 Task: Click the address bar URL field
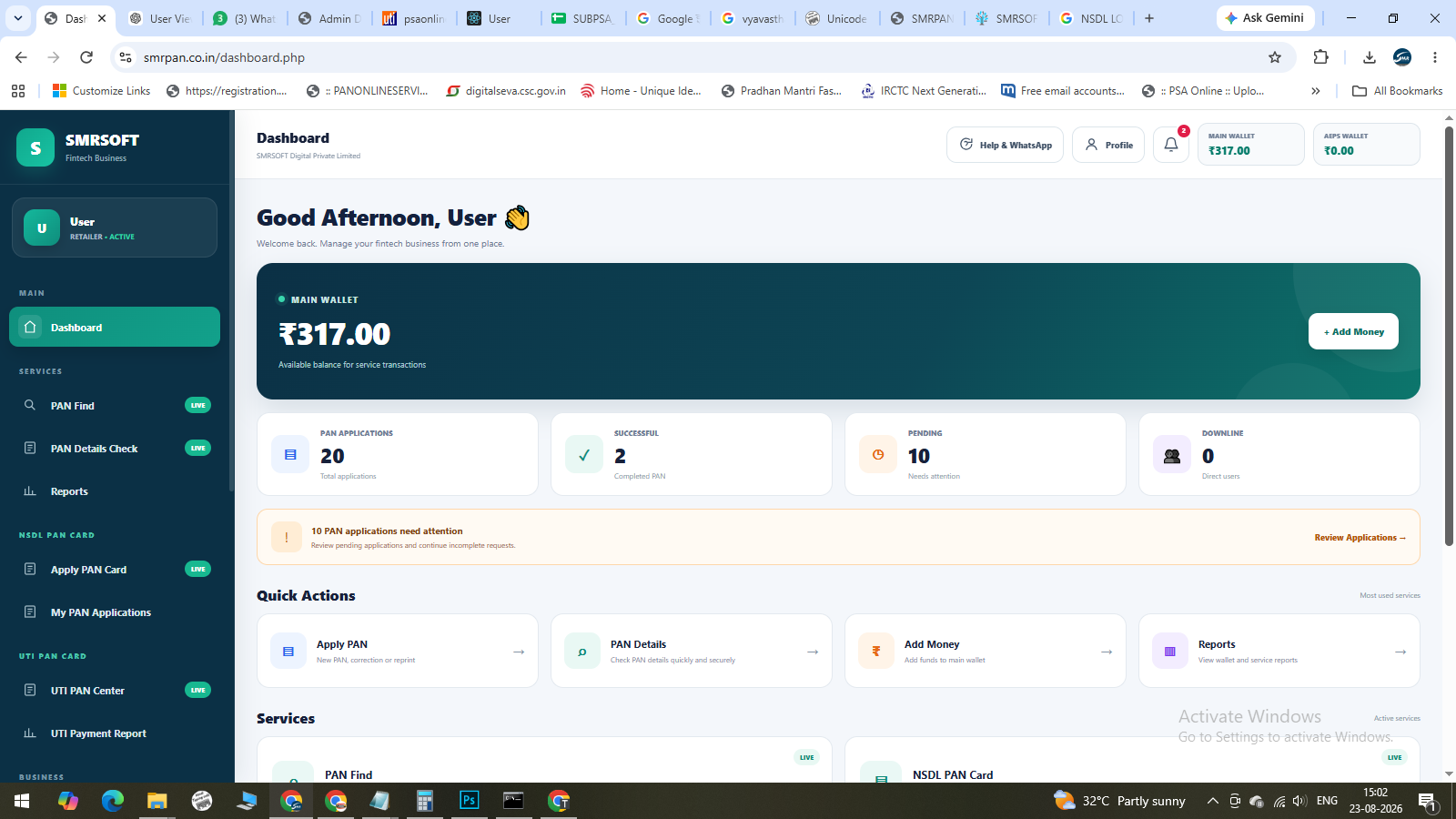click(692, 57)
